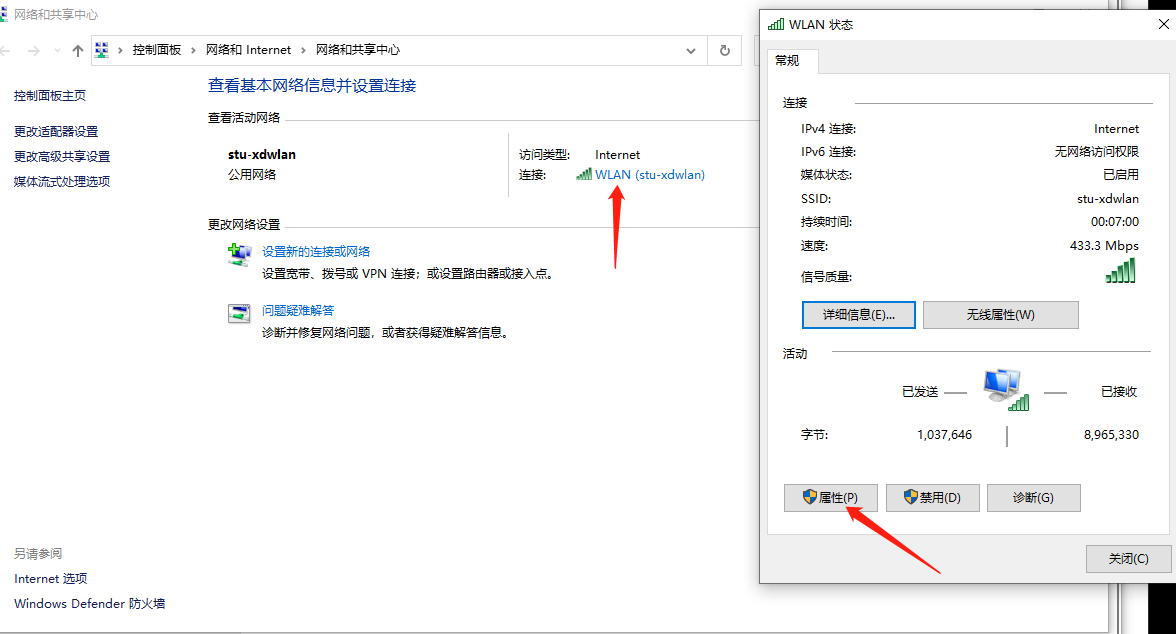Click the WLAN status title bar icon

776,25
